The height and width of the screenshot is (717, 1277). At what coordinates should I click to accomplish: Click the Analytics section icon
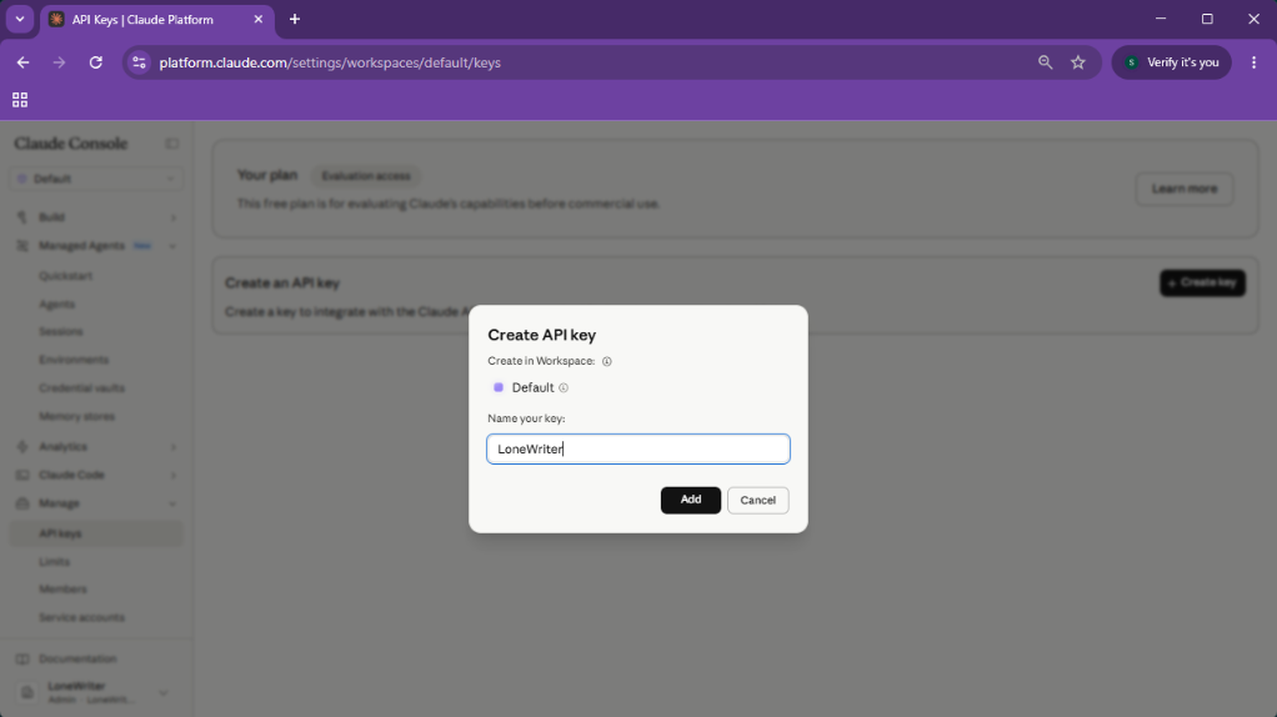coord(22,447)
